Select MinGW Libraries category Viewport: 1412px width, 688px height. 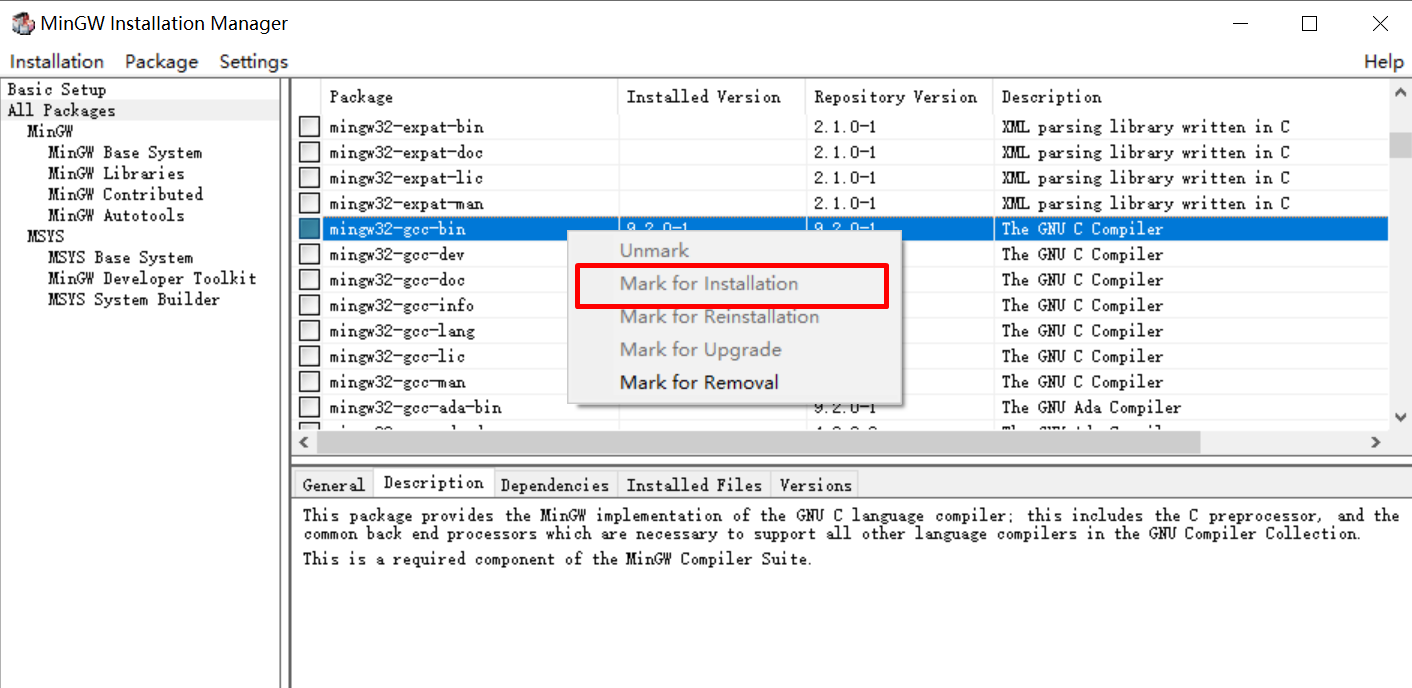pyautogui.click(x=116, y=174)
